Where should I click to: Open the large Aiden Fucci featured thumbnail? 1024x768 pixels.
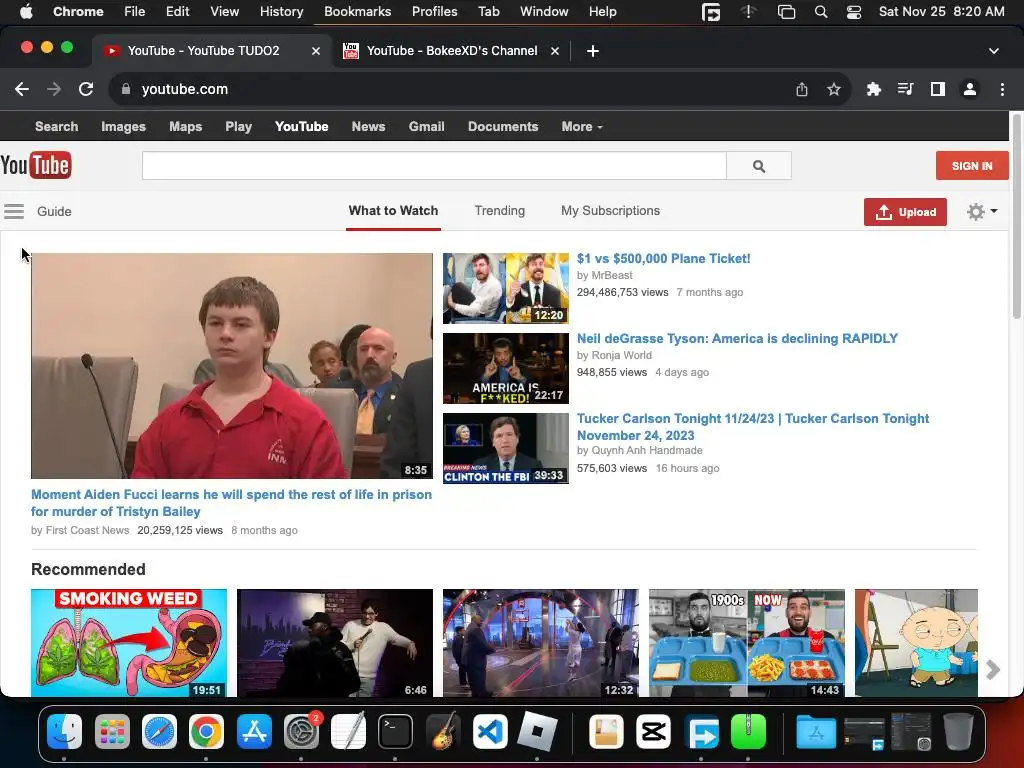pos(232,366)
